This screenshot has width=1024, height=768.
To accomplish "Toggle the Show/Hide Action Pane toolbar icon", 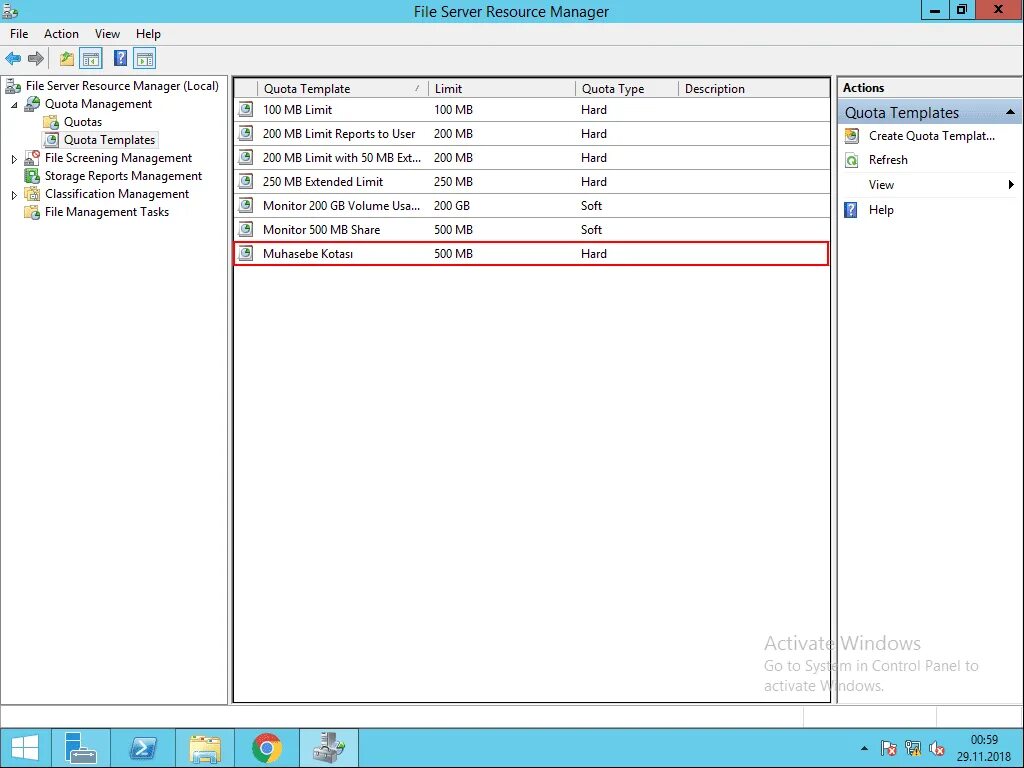I will click(x=145, y=59).
